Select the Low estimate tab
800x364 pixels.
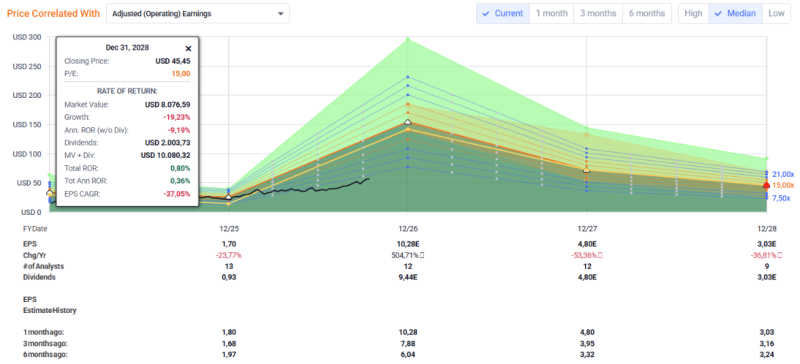776,13
